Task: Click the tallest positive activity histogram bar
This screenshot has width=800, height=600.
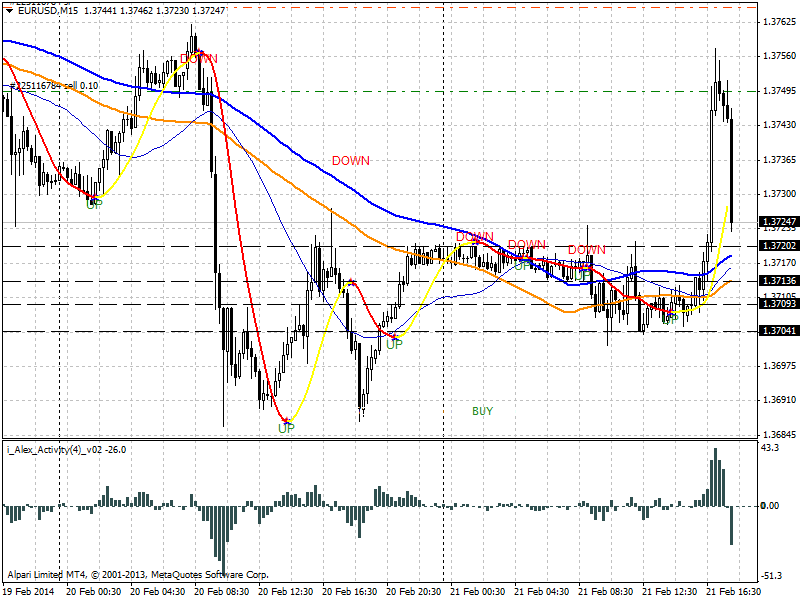Action: coord(715,478)
